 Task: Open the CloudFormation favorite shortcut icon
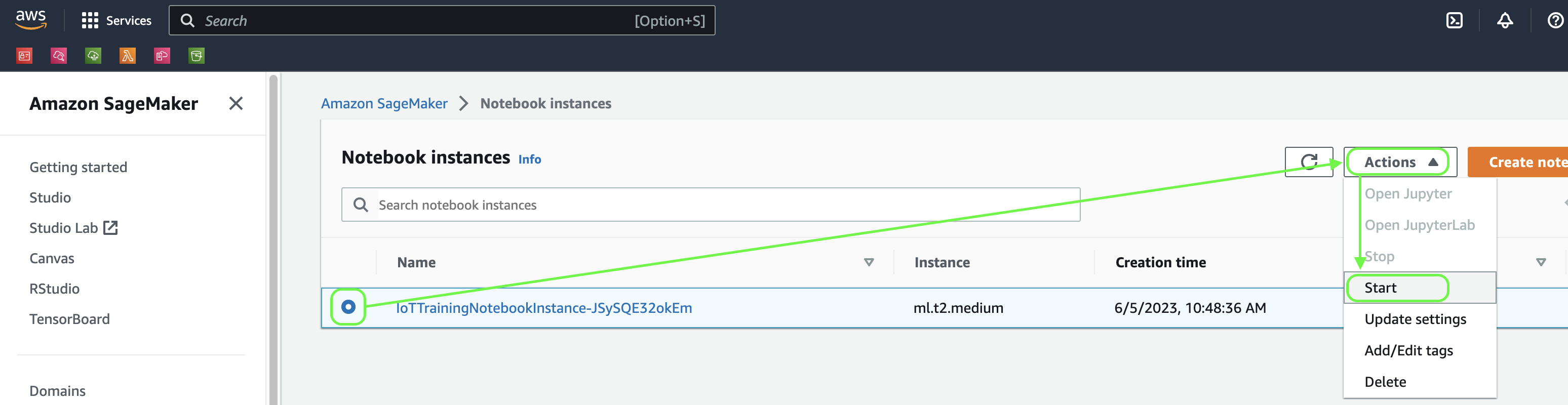tap(162, 56)
